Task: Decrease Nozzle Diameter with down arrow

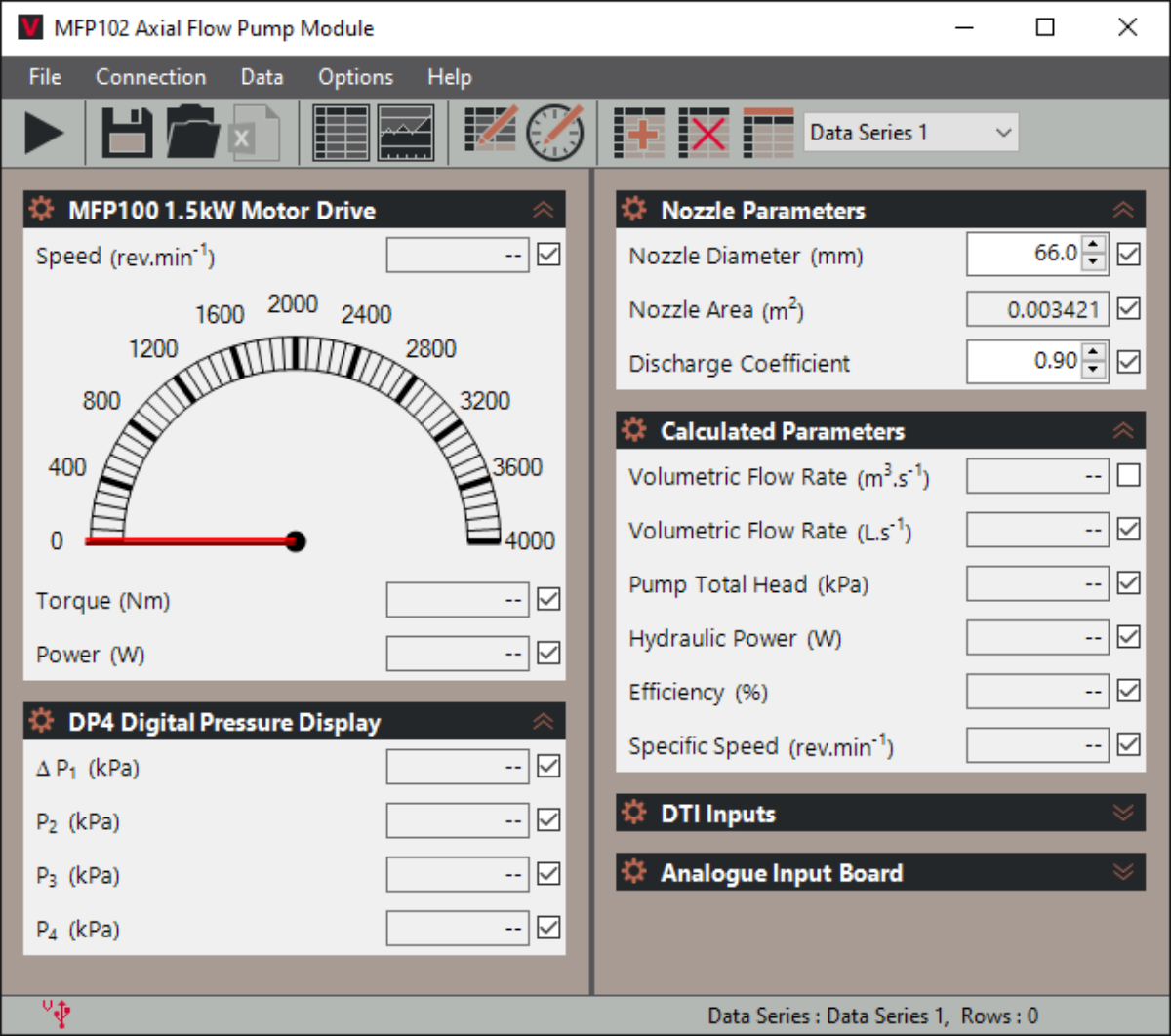Action: pyautogui.click(x=1094, y=262)
